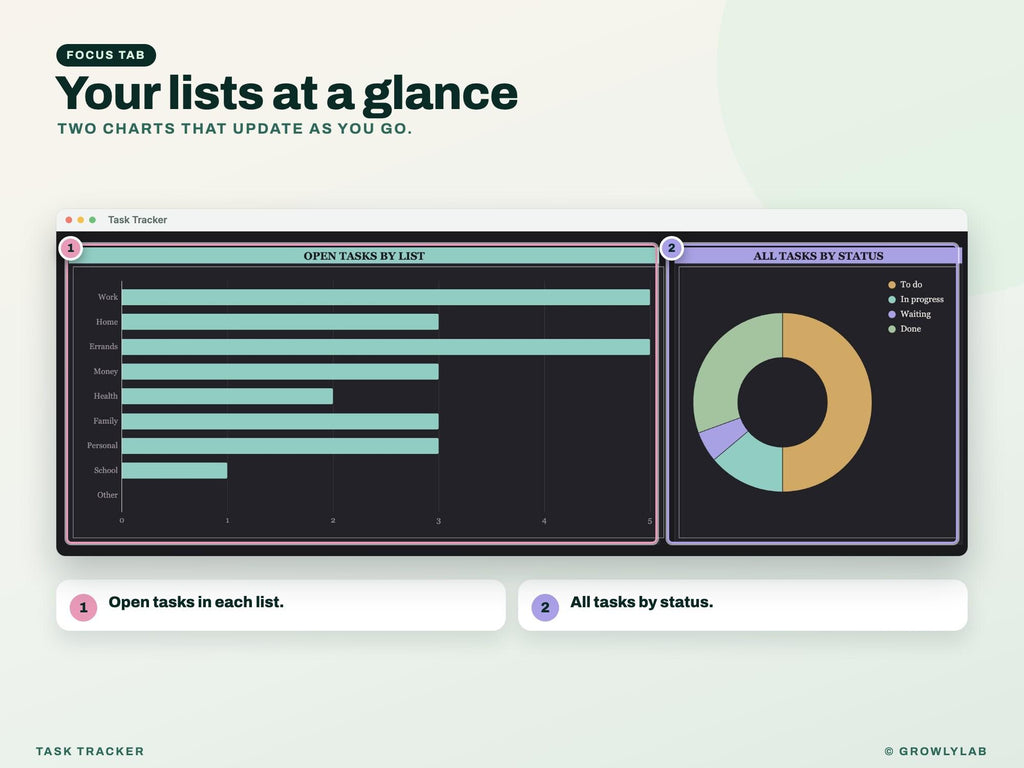1024x768 pixels.
Task: Click the Done legend color dot
Action: click(x=891, y=329)
